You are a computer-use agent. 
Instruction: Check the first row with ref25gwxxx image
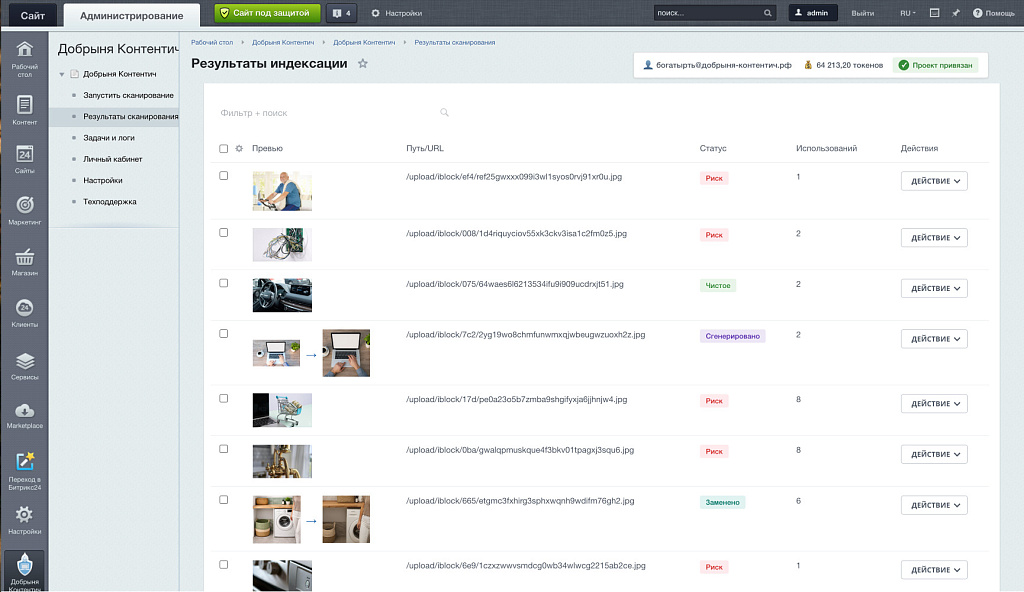click(224, 176)
